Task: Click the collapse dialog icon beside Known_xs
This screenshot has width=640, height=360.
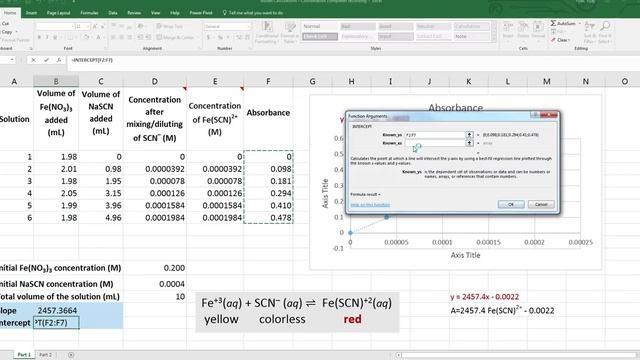Action: pos(469,143)
